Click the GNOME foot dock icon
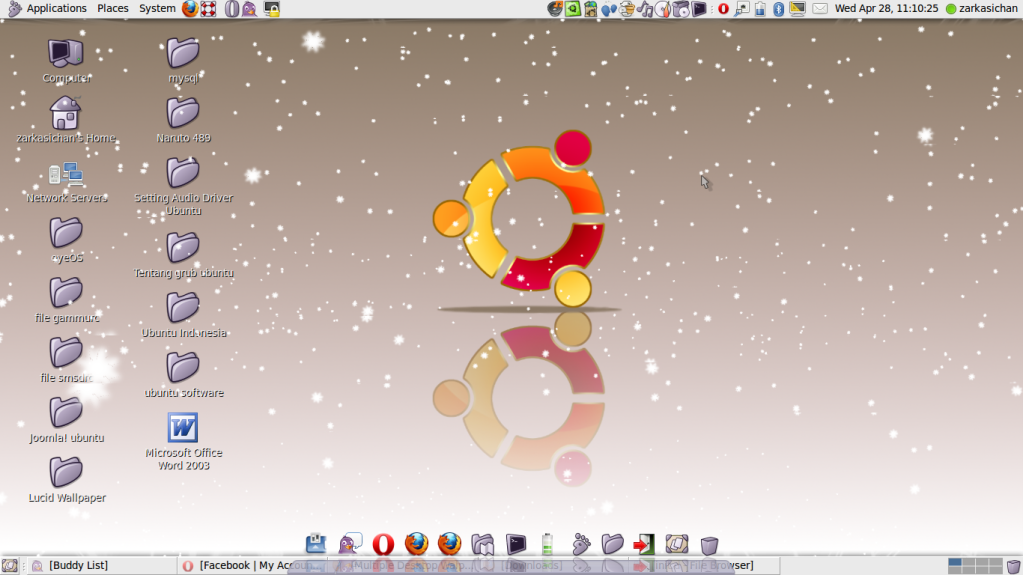 pos(581,544)
